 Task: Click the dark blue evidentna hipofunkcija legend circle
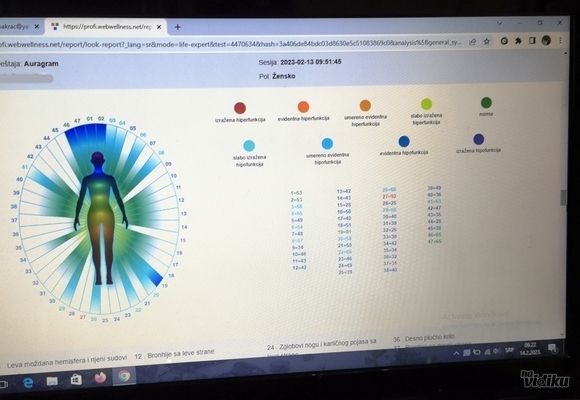(x=404, y=141)
